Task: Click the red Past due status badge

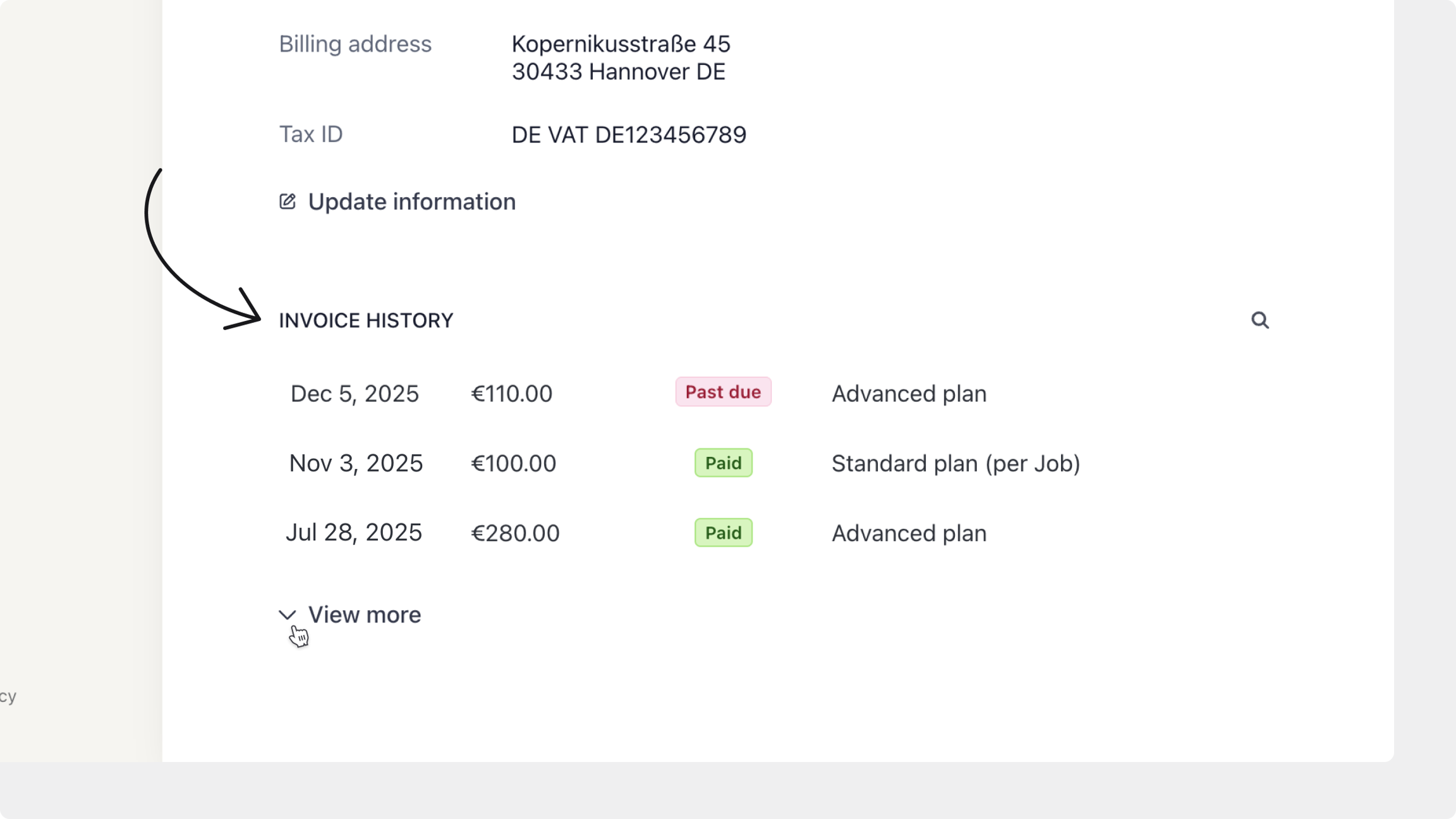Action: (x=723, y=392)
